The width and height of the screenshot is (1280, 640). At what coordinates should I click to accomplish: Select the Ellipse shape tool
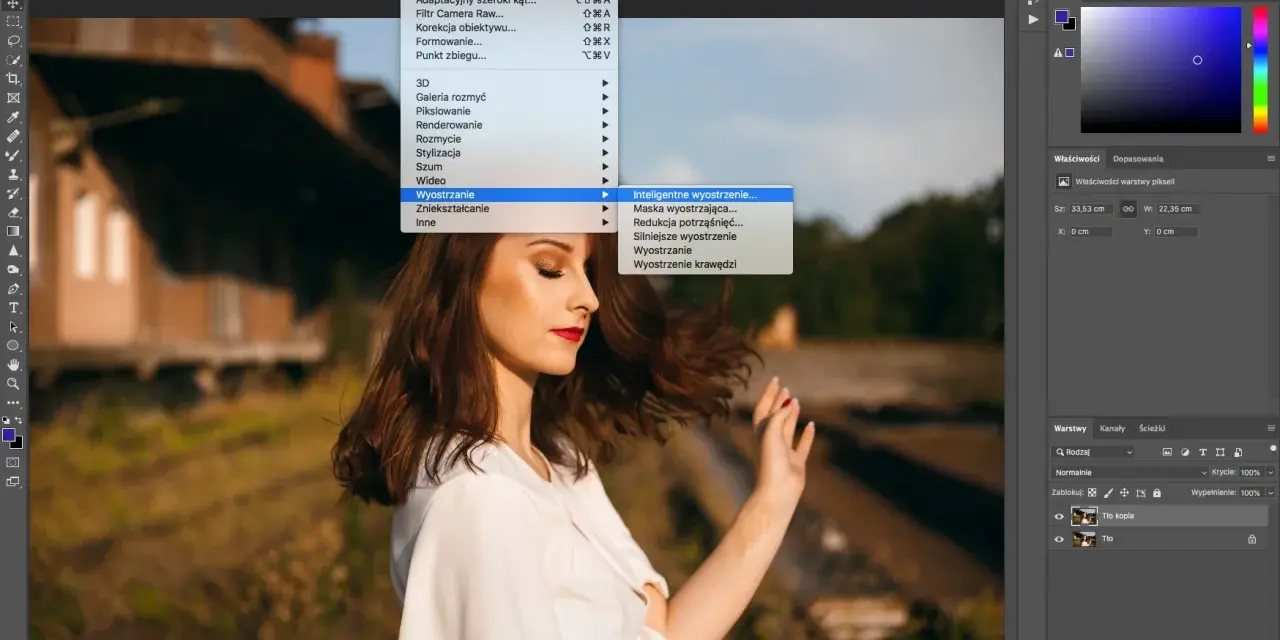pyautogui.click(x=13, y=345)
